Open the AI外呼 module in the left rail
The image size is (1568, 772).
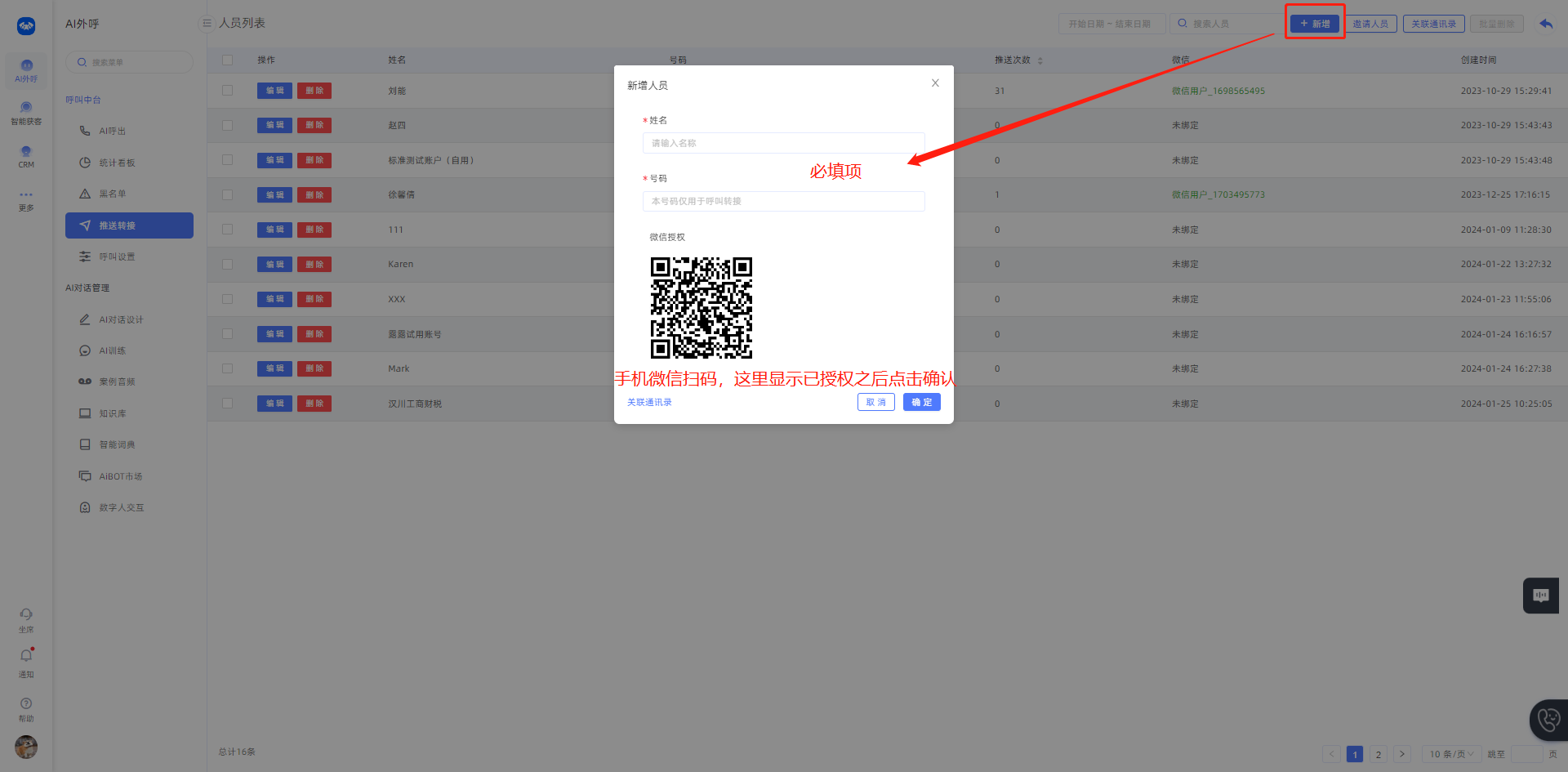point(26,71)
